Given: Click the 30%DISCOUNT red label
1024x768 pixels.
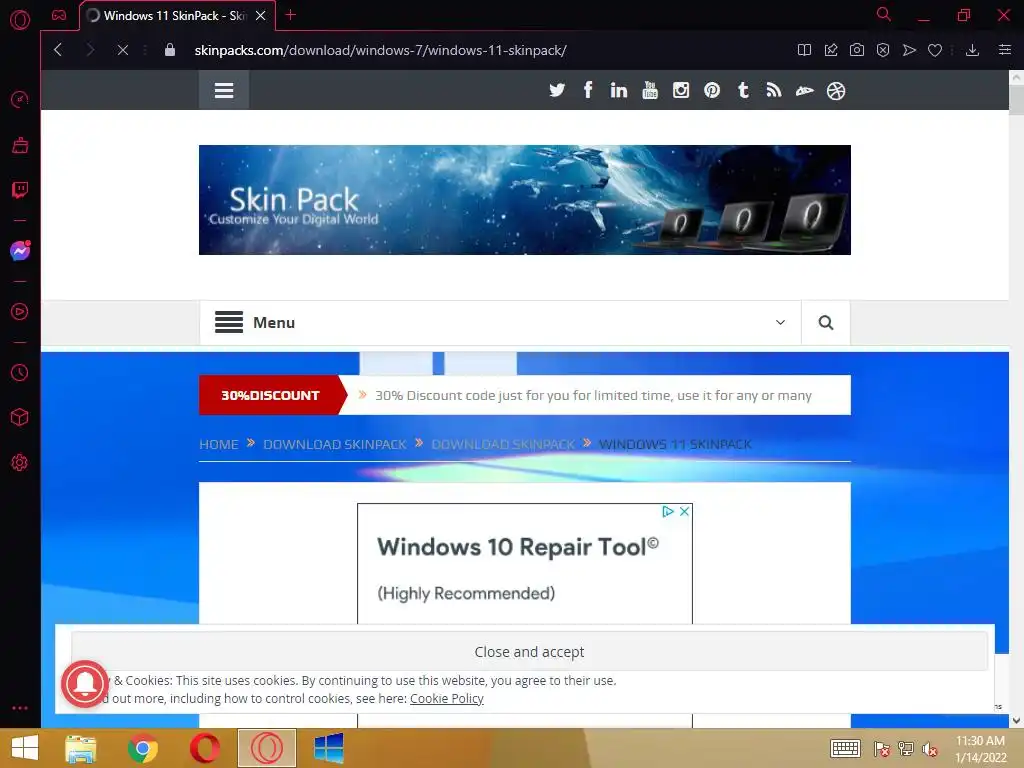Looking at the screenshot, I should point(270,395).
